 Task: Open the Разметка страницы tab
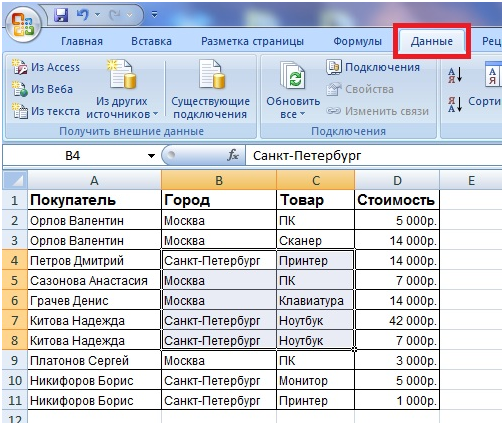252,41
